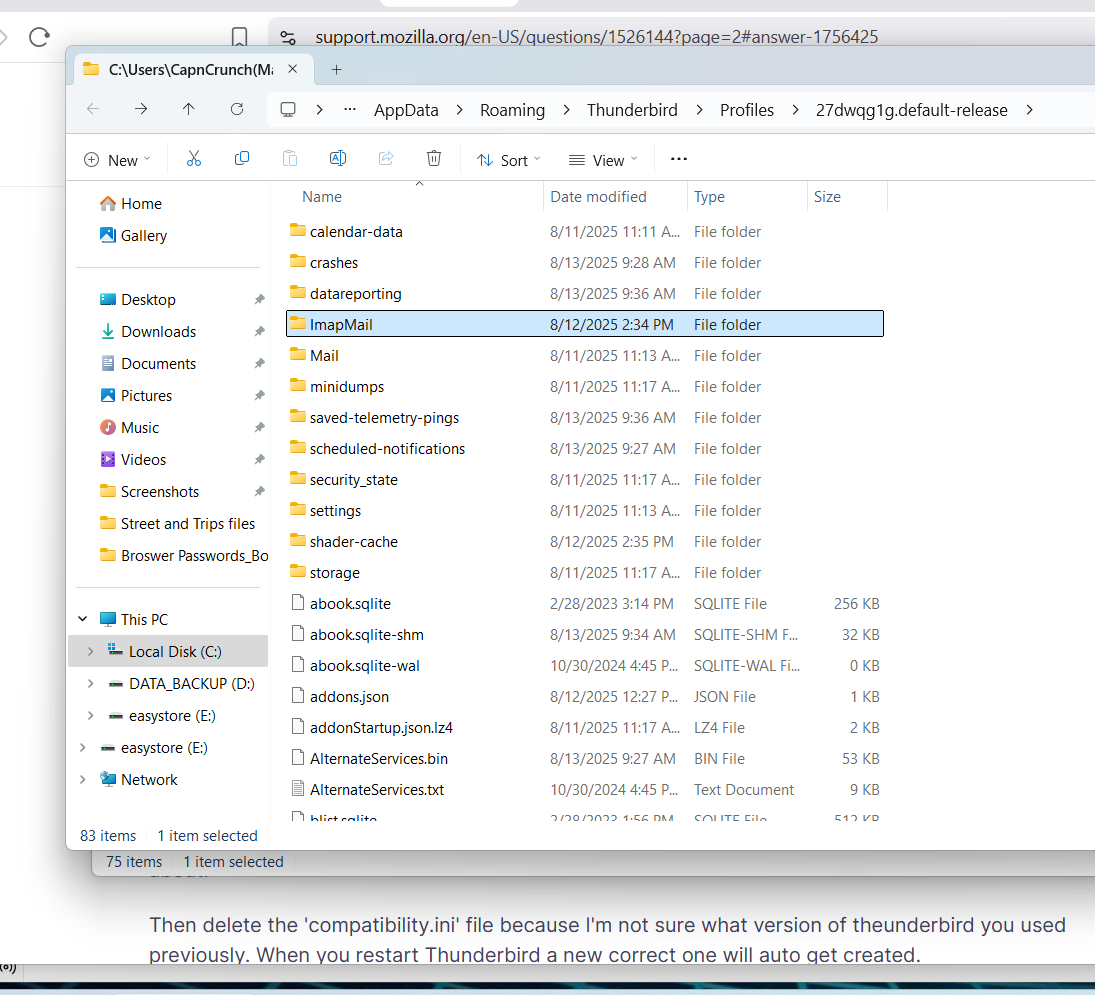The image size is (1095, 995).
Task: Open Documents in navigation pane
Action: [159, 364]
